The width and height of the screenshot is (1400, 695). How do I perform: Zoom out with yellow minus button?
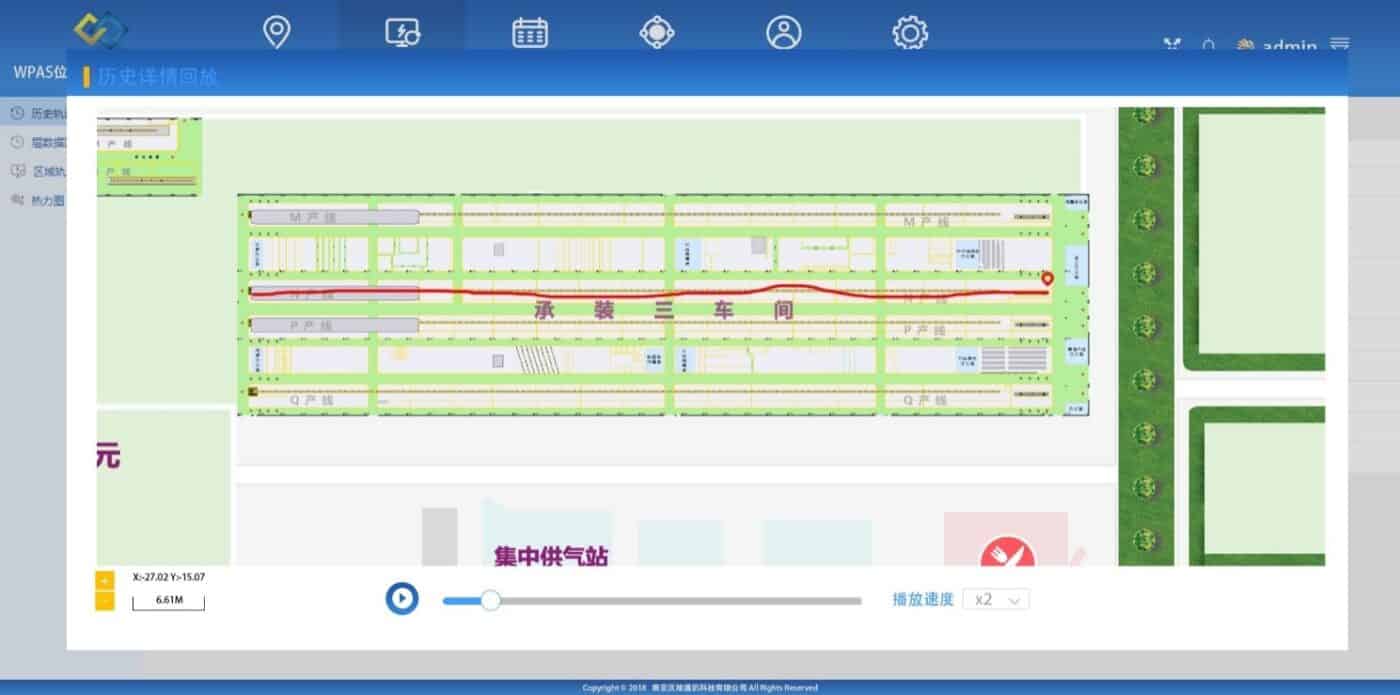click(104, 601)
